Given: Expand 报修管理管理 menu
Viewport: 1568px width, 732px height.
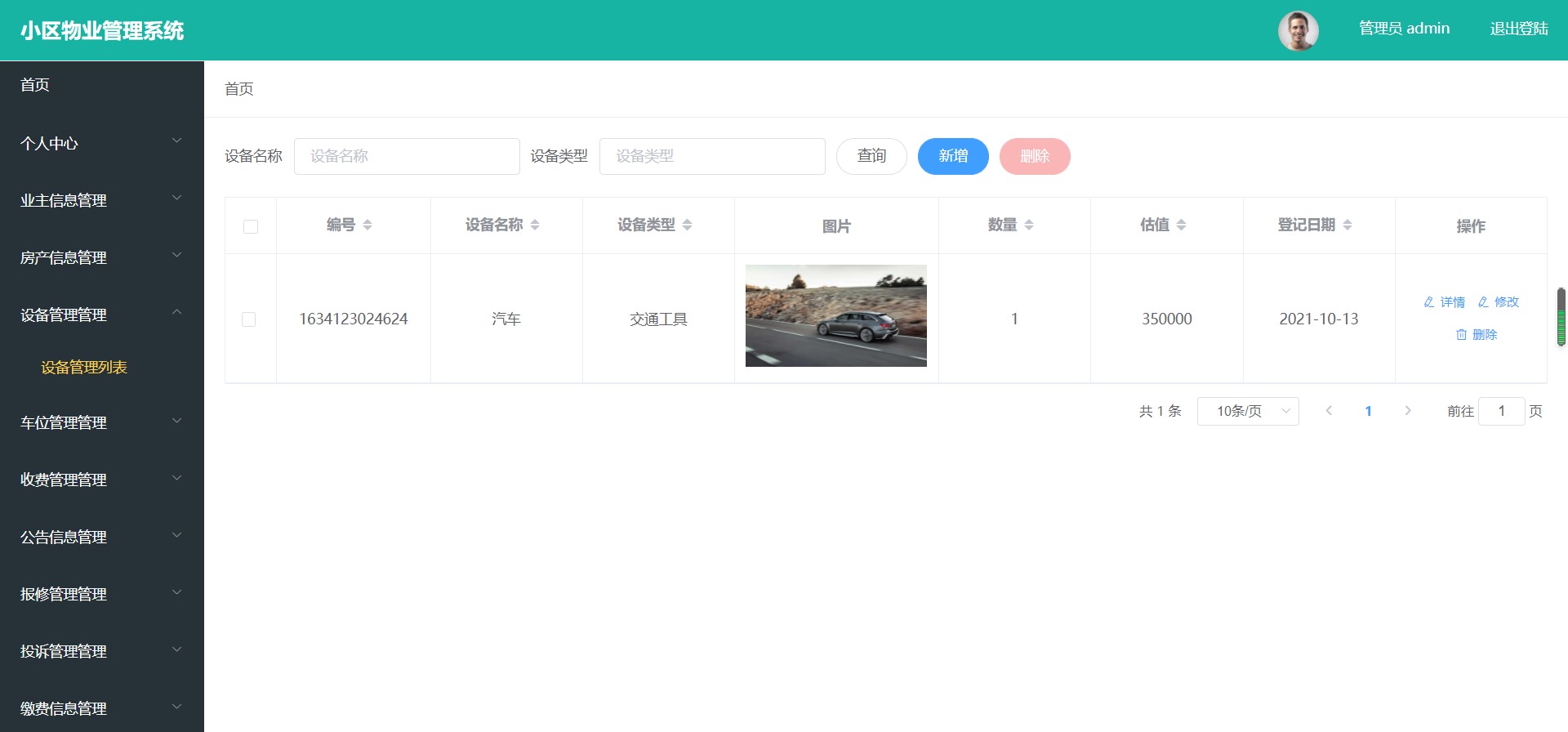Looking at the screenshot, I should coord(102,594).
